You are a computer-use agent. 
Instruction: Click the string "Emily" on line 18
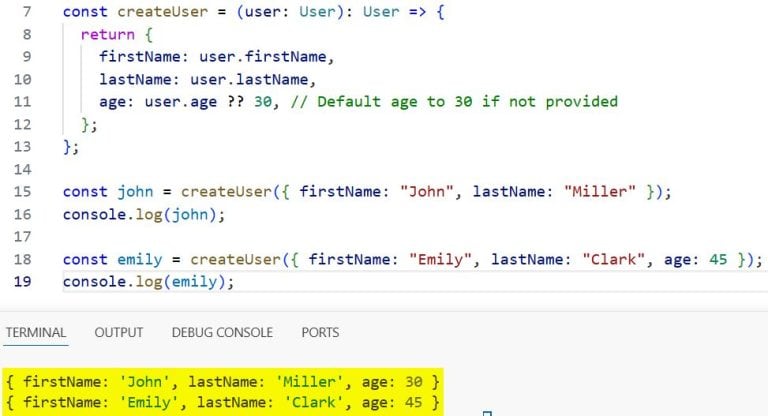pyautogui.click(x=440, y=259)
